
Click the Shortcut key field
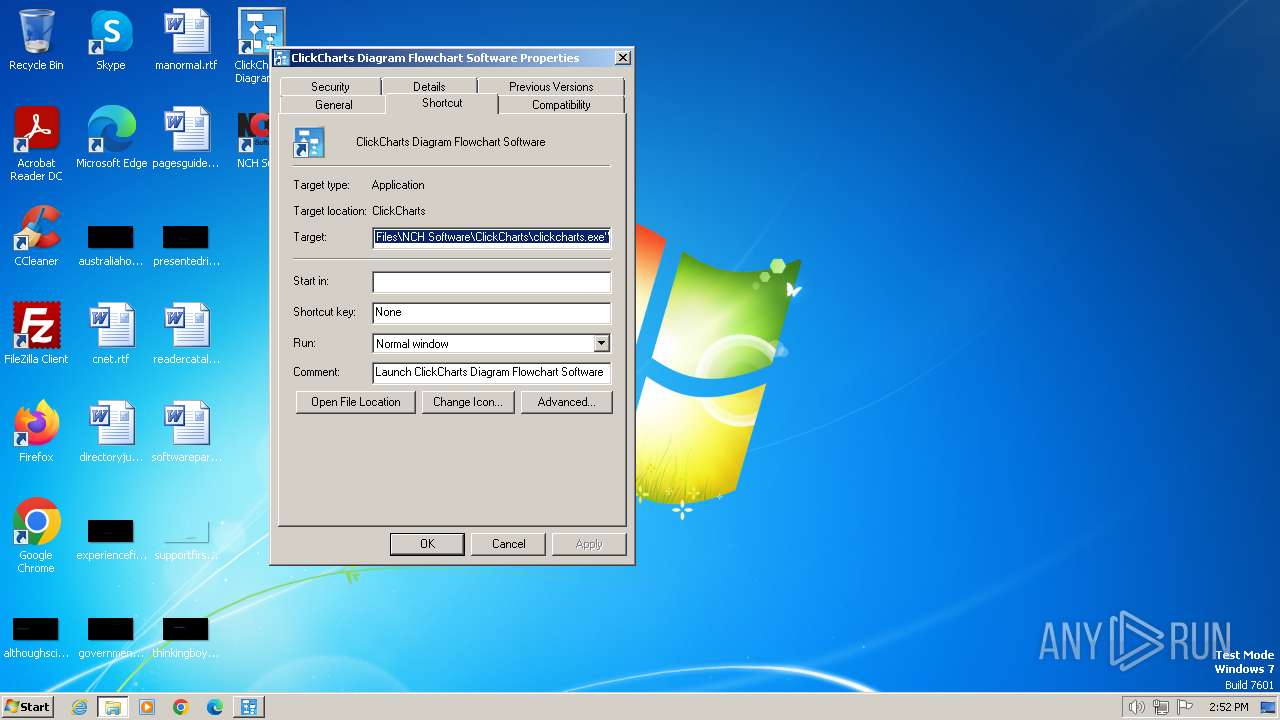tap(491, 313)
